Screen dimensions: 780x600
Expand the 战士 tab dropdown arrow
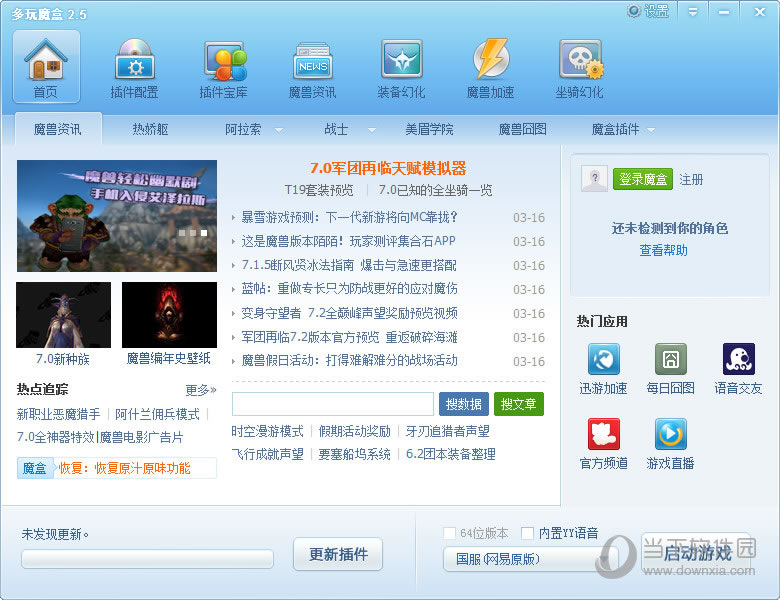coord(372,130)
